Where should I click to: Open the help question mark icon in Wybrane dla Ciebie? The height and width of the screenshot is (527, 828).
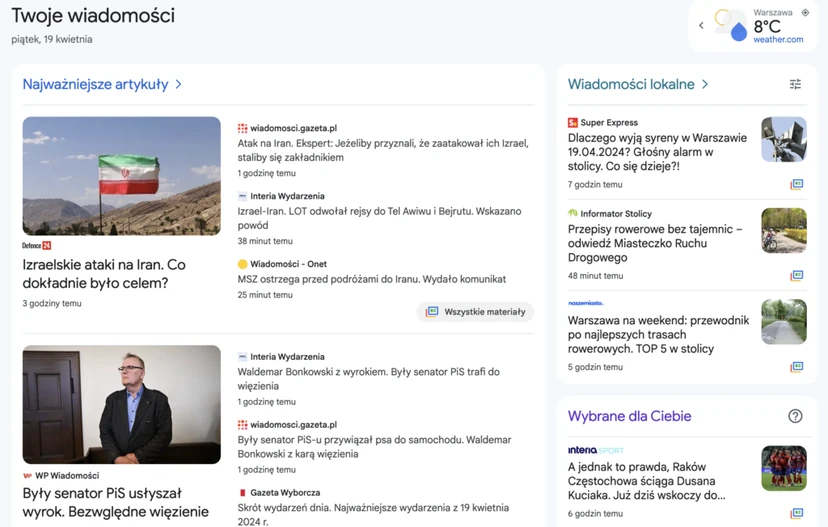click(x=795, y=416)
